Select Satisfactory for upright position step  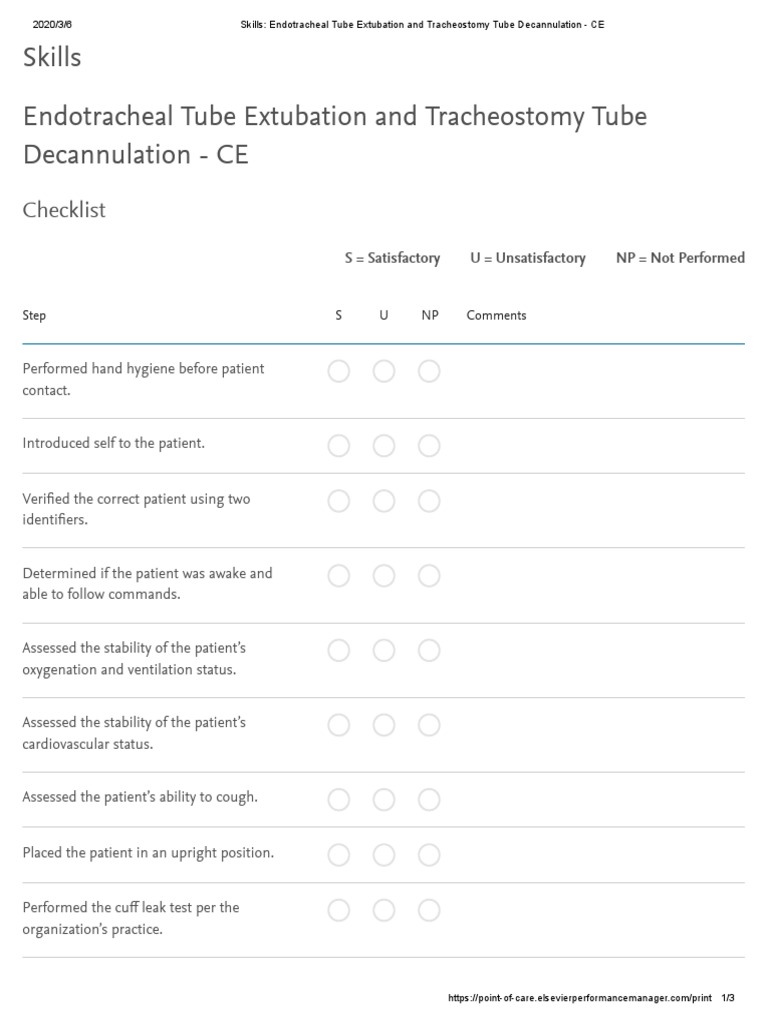pyautogui.click(x=339, y=855)
